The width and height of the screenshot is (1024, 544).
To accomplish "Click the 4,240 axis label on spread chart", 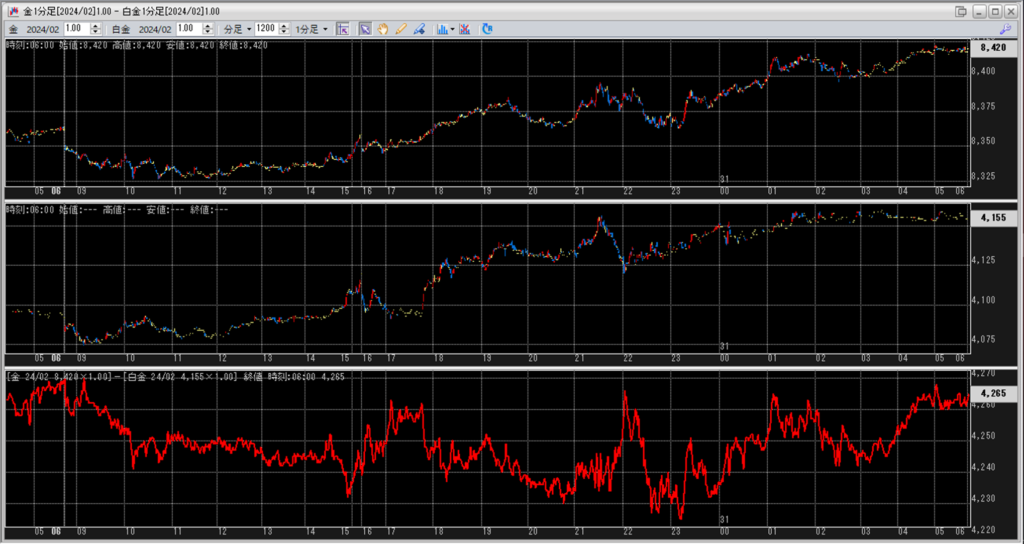I will [x=985, y=467].
